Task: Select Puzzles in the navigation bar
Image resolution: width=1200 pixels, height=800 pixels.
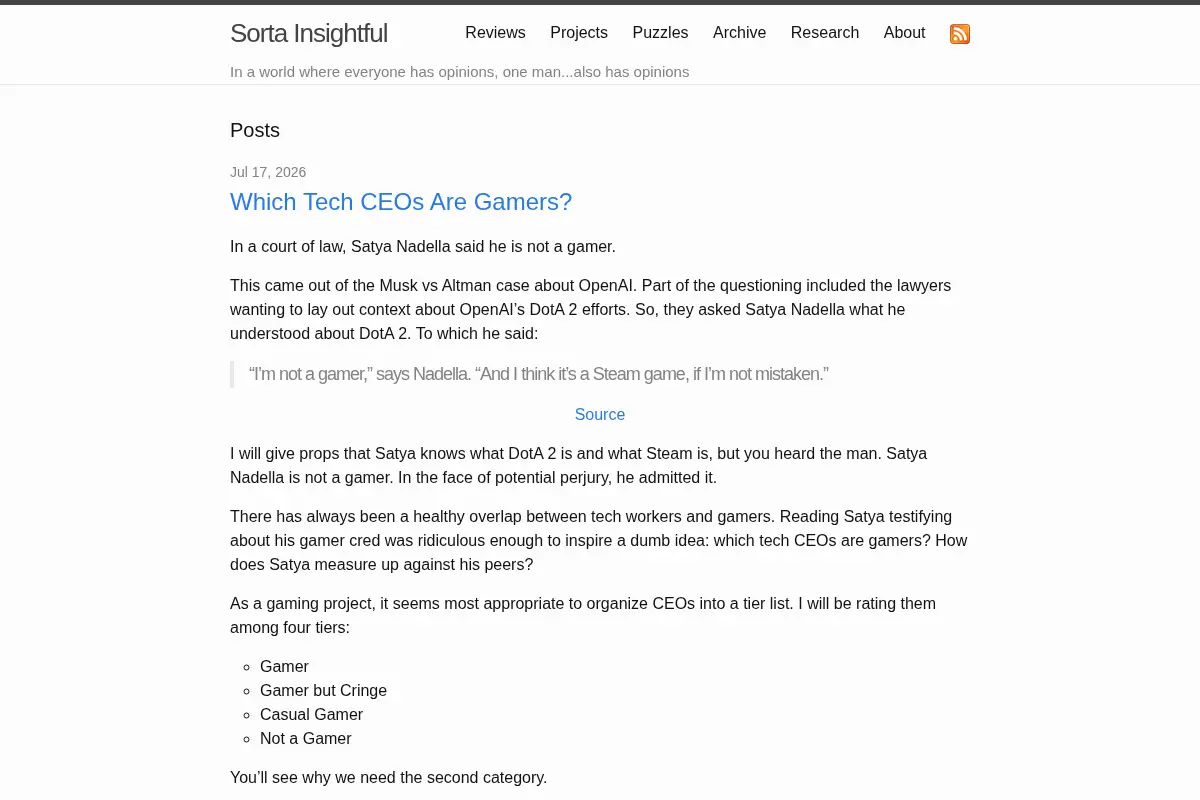Action: tap(660, 33)
